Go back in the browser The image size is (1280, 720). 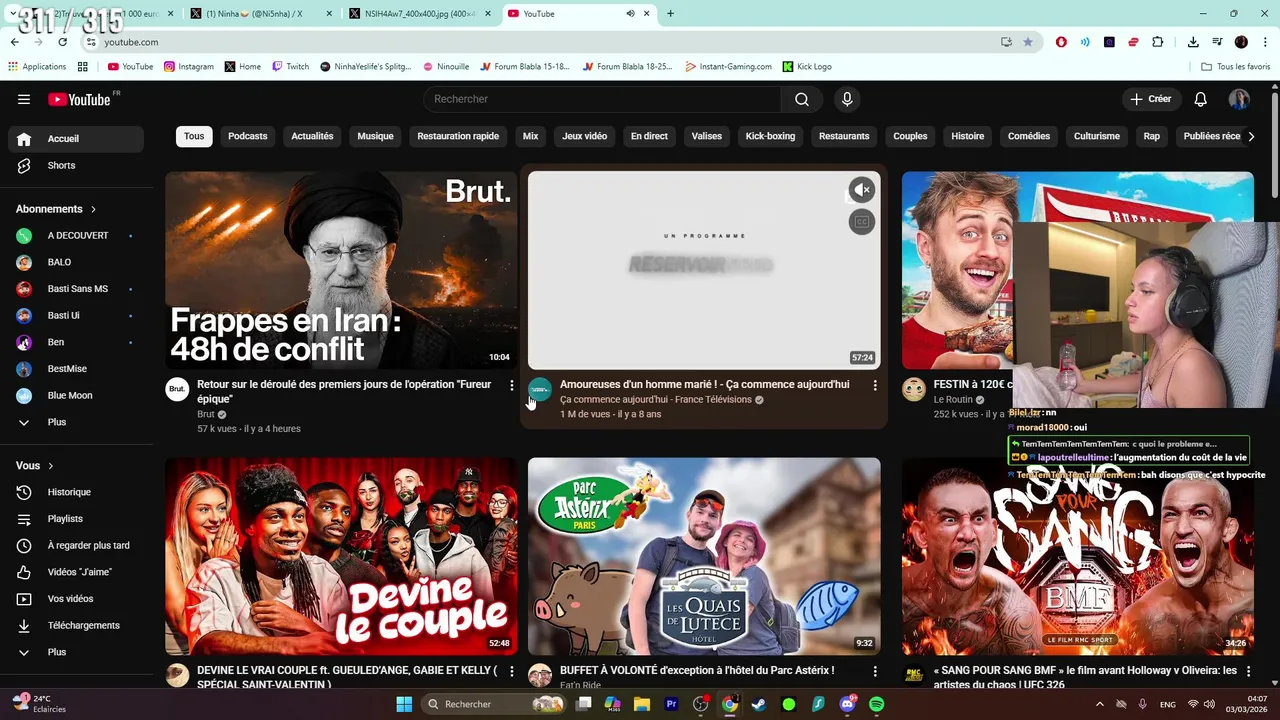[x=14, y=42]
